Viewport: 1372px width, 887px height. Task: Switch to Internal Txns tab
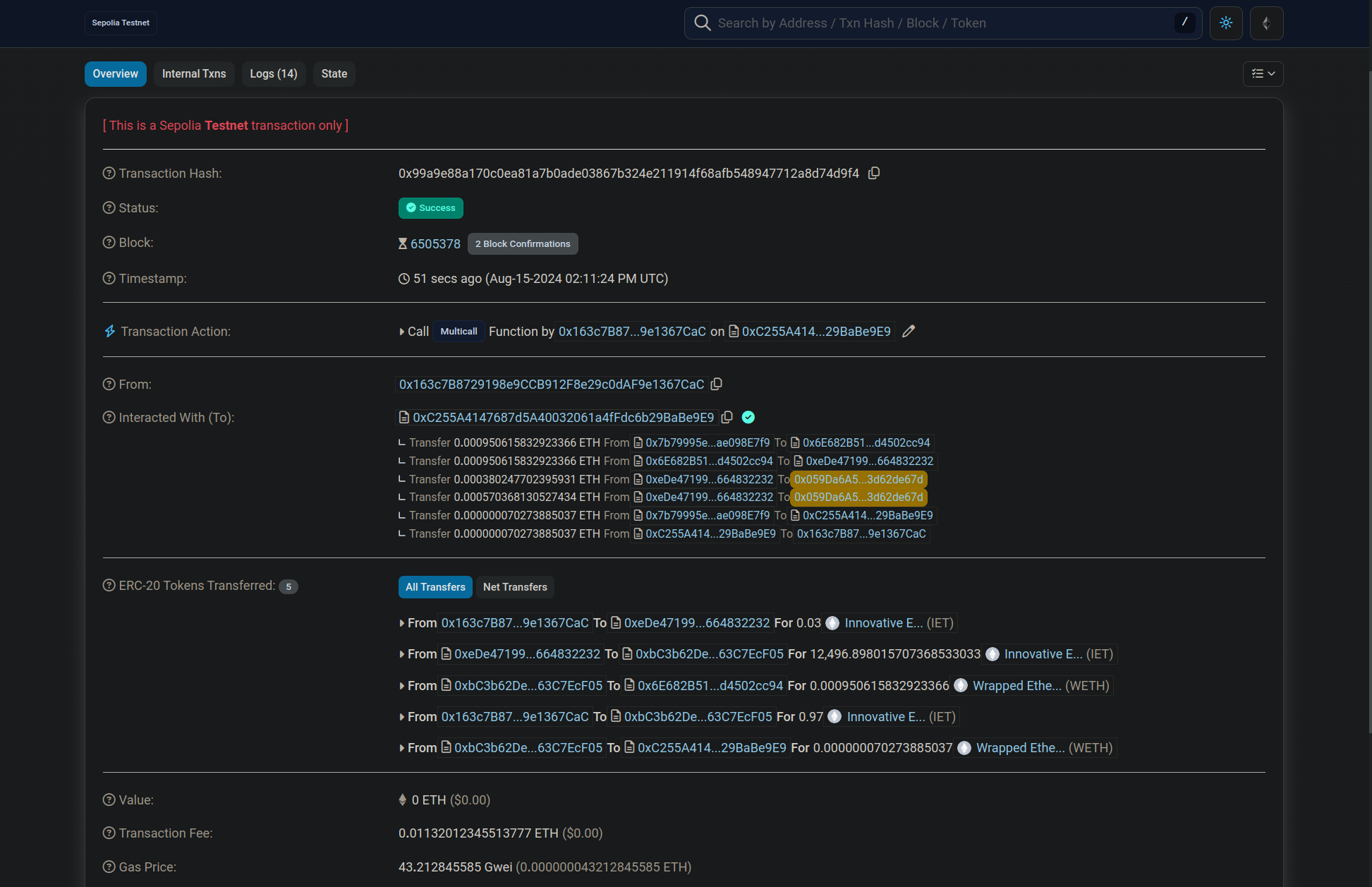pos(194,73)
